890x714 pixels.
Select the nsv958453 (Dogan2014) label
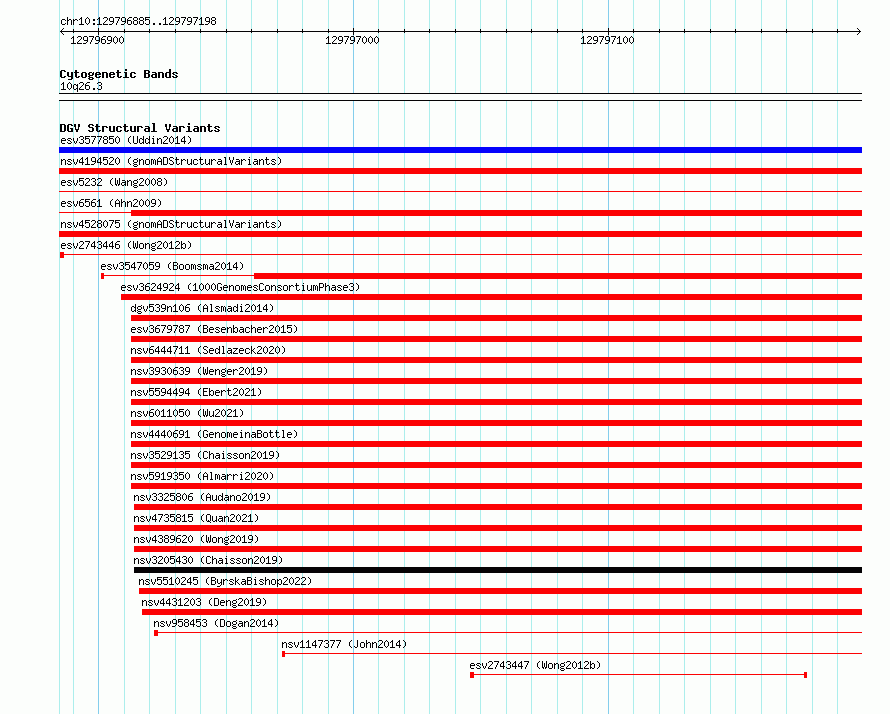(216, 623)
